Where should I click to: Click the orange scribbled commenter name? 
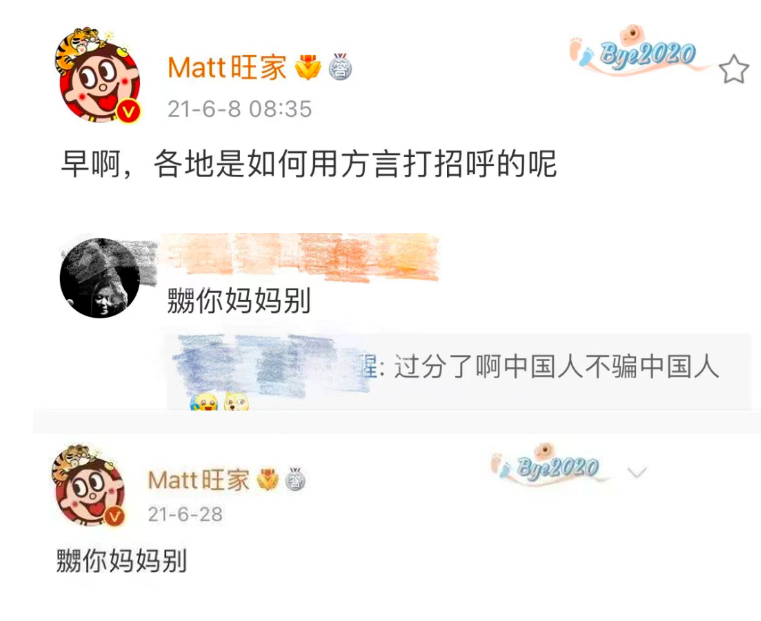coord(300,257)
